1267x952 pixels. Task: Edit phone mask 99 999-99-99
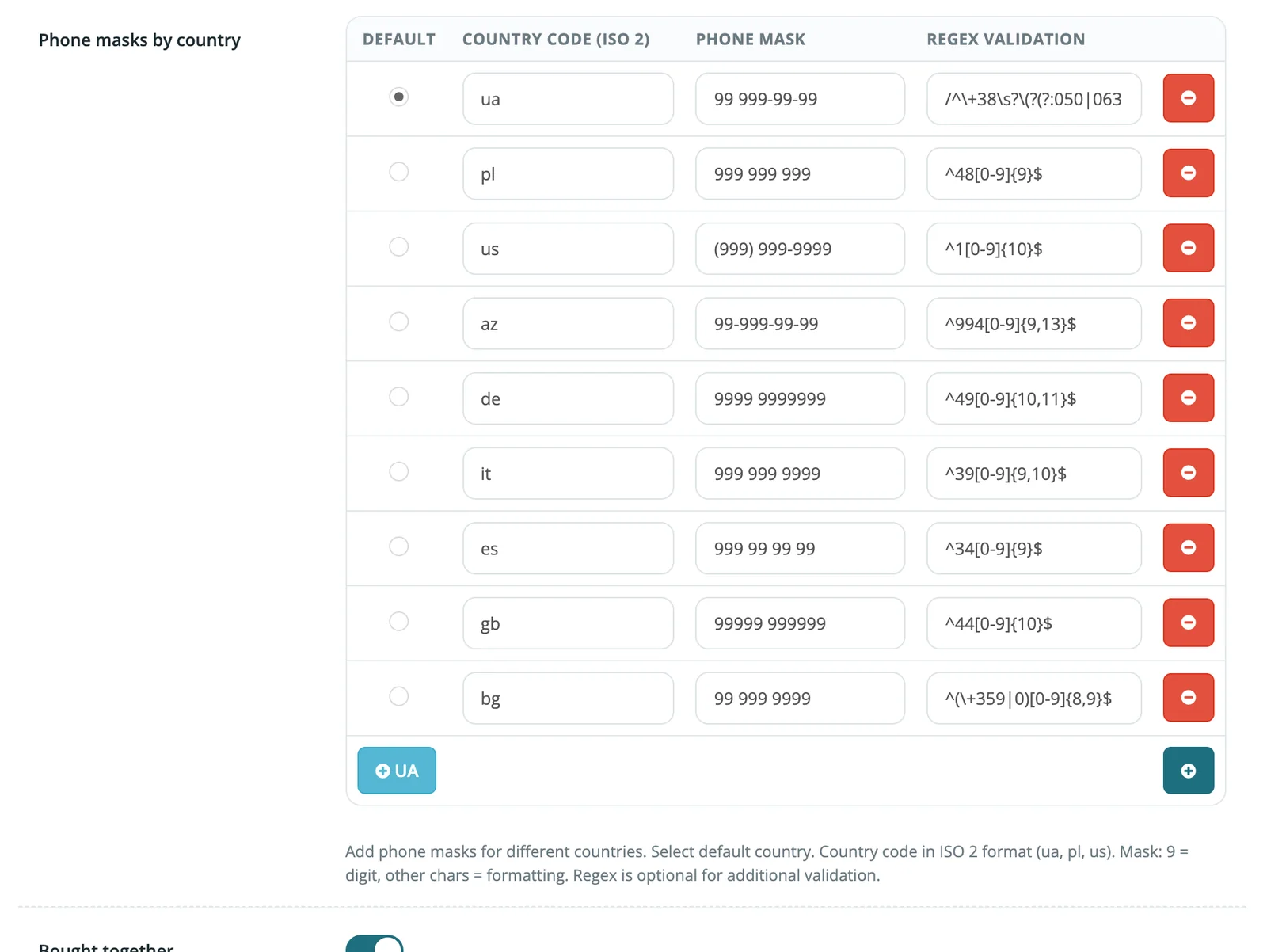800,99
